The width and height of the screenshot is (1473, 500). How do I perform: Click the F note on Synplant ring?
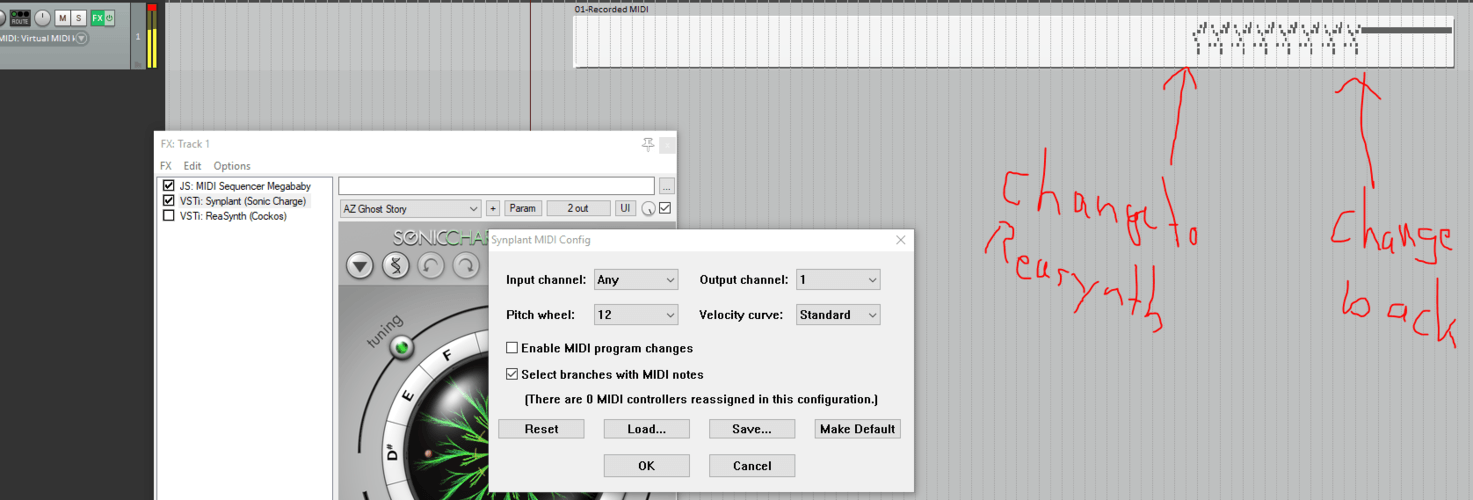(447, 356)
